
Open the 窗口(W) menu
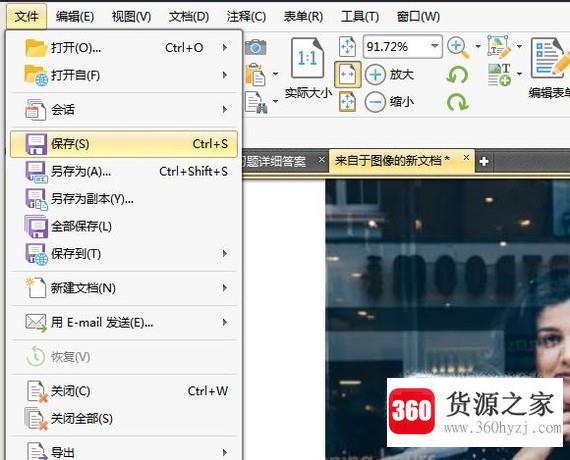pos(418,16)
